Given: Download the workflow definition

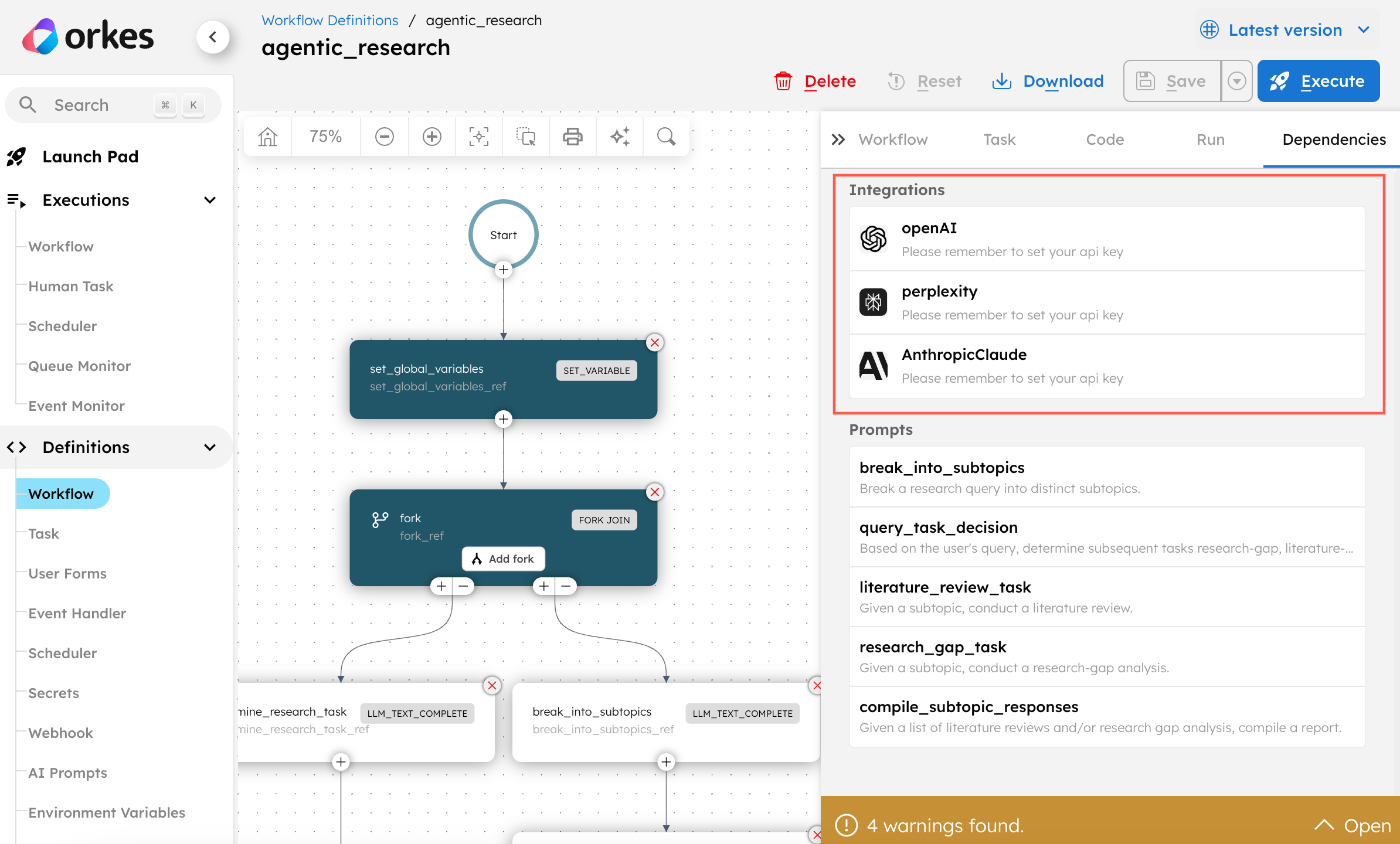Looking at the screenshot, I should 1048,81.
